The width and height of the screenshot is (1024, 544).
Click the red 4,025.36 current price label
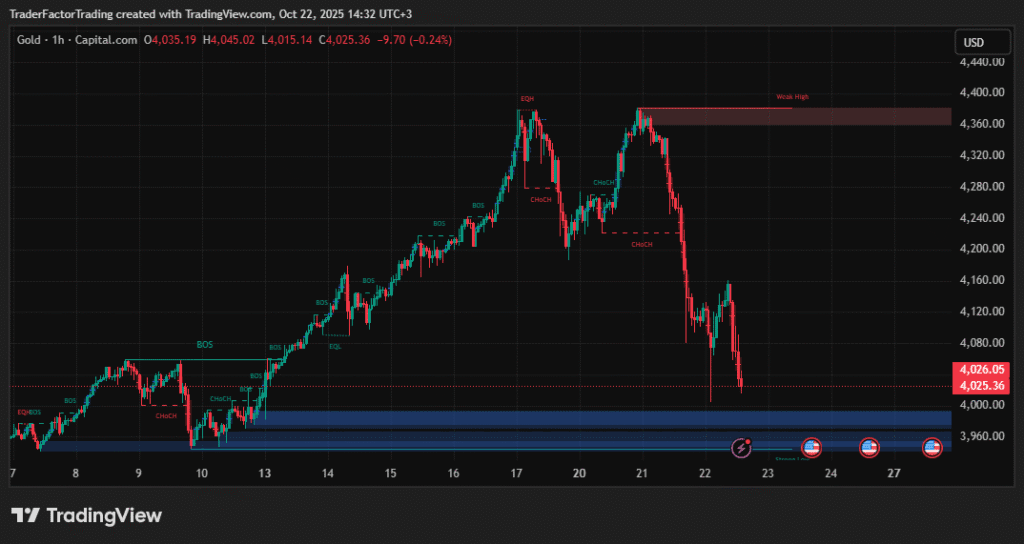(980, 386)
